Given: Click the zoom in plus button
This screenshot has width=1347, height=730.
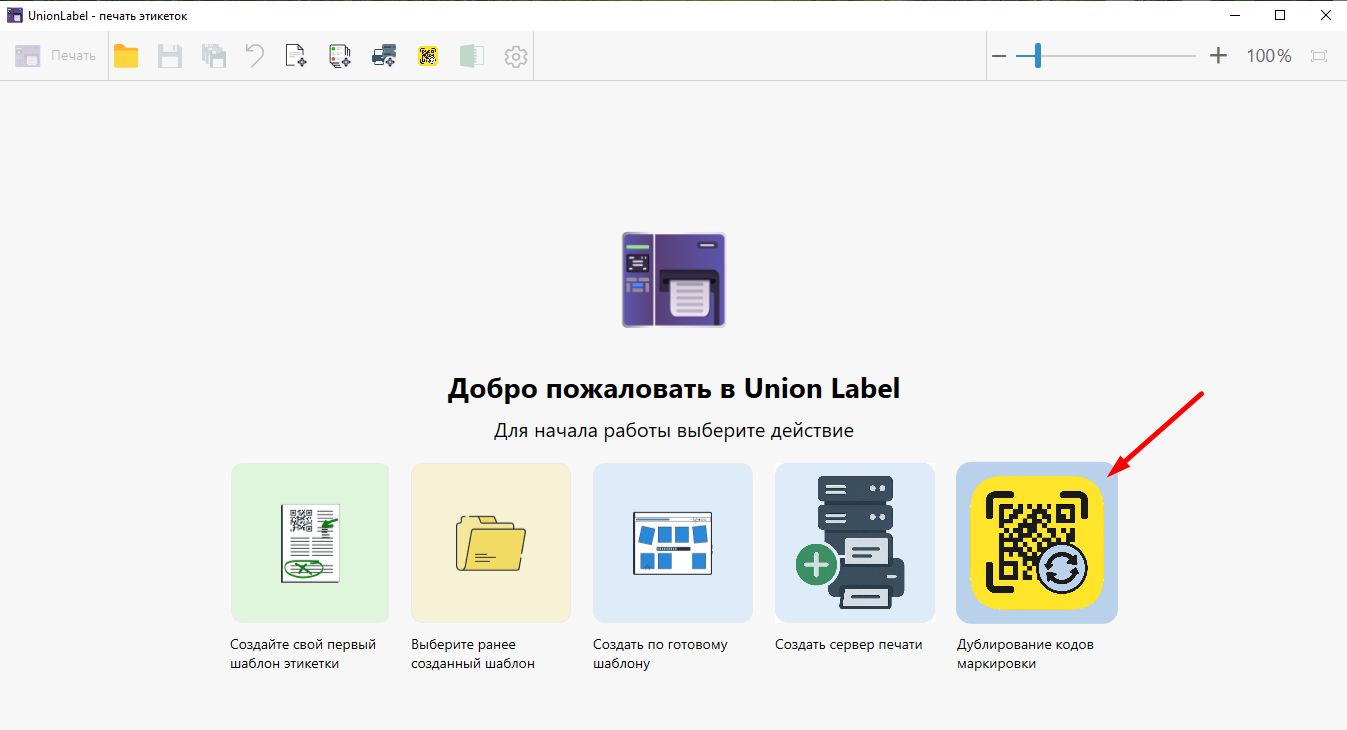Looking at the screenshot, I should [1218, 56].
